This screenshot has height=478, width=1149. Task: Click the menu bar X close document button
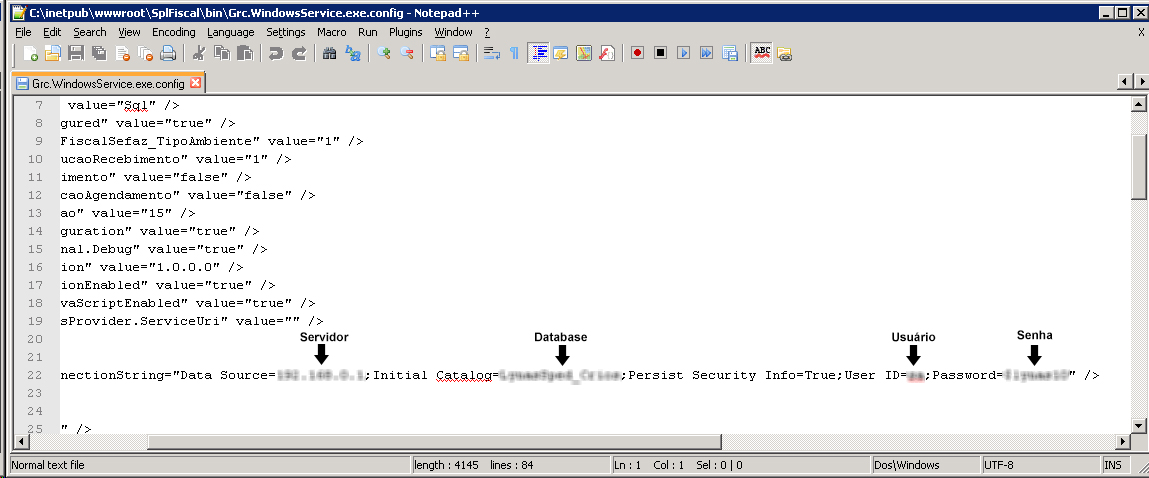point(1141,32)
